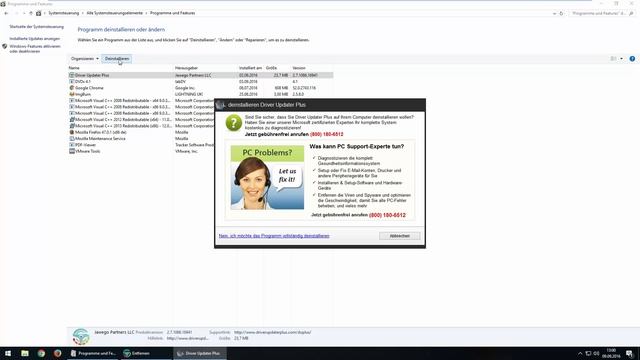Click the DVDx 4.1 icon in the program list
Screen dimensions: 640x360
click(x=72, y=82)
